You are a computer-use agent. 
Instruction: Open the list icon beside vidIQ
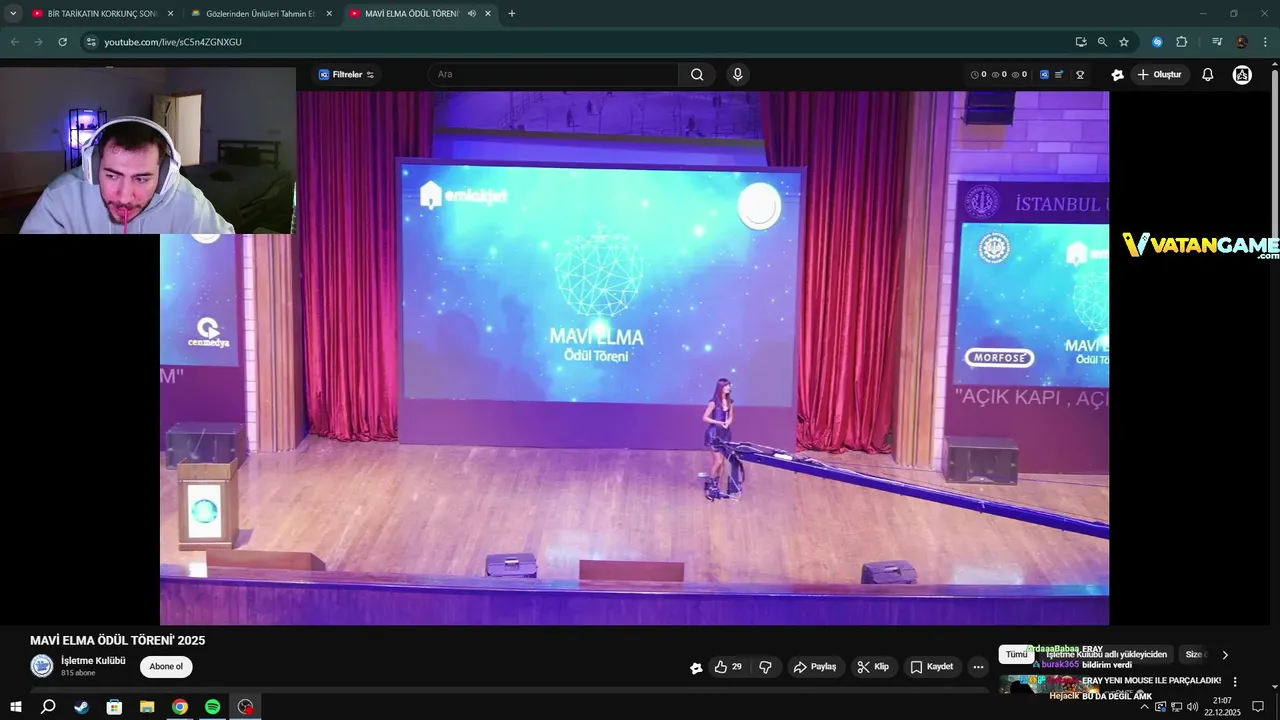pyautogui.click(x=1059, y=75)
